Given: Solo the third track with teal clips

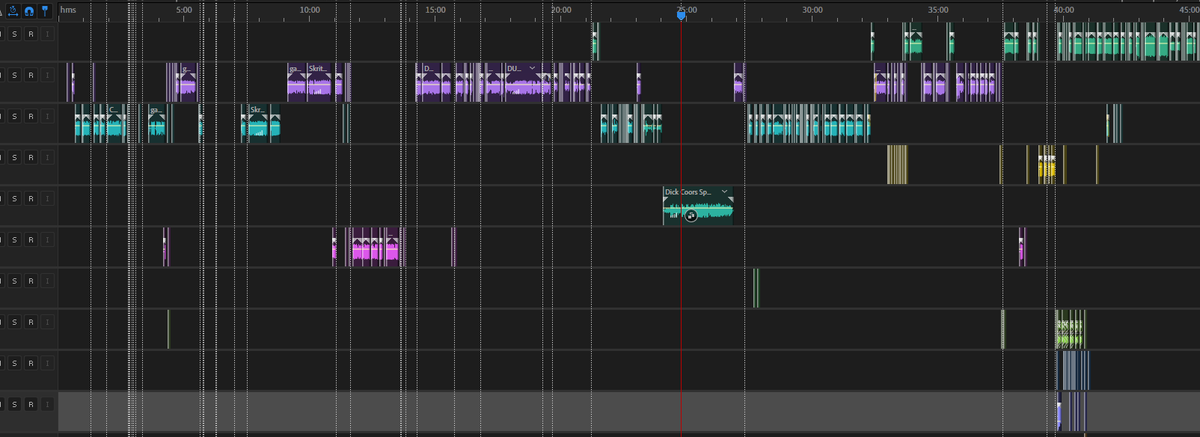Looking at the screenshot, I should (x=14, y=116).
